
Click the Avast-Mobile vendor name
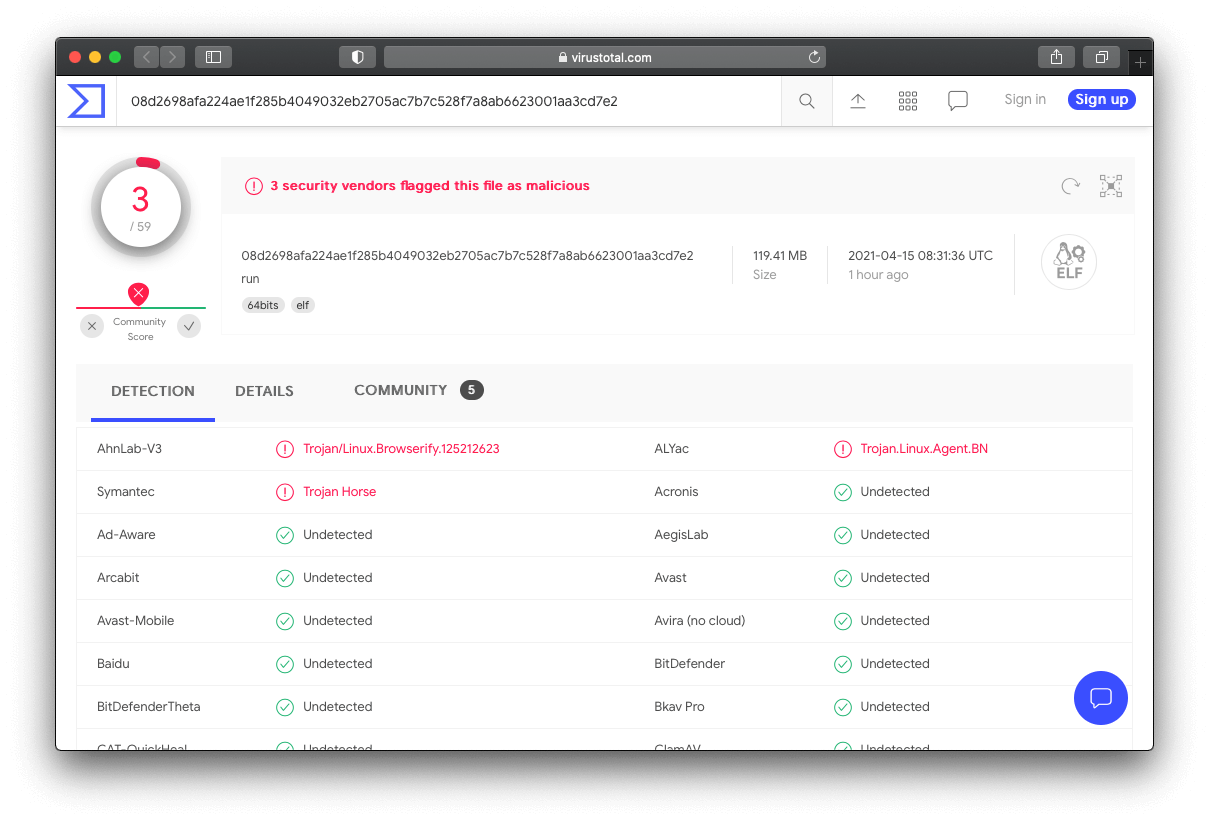[136, 621]
